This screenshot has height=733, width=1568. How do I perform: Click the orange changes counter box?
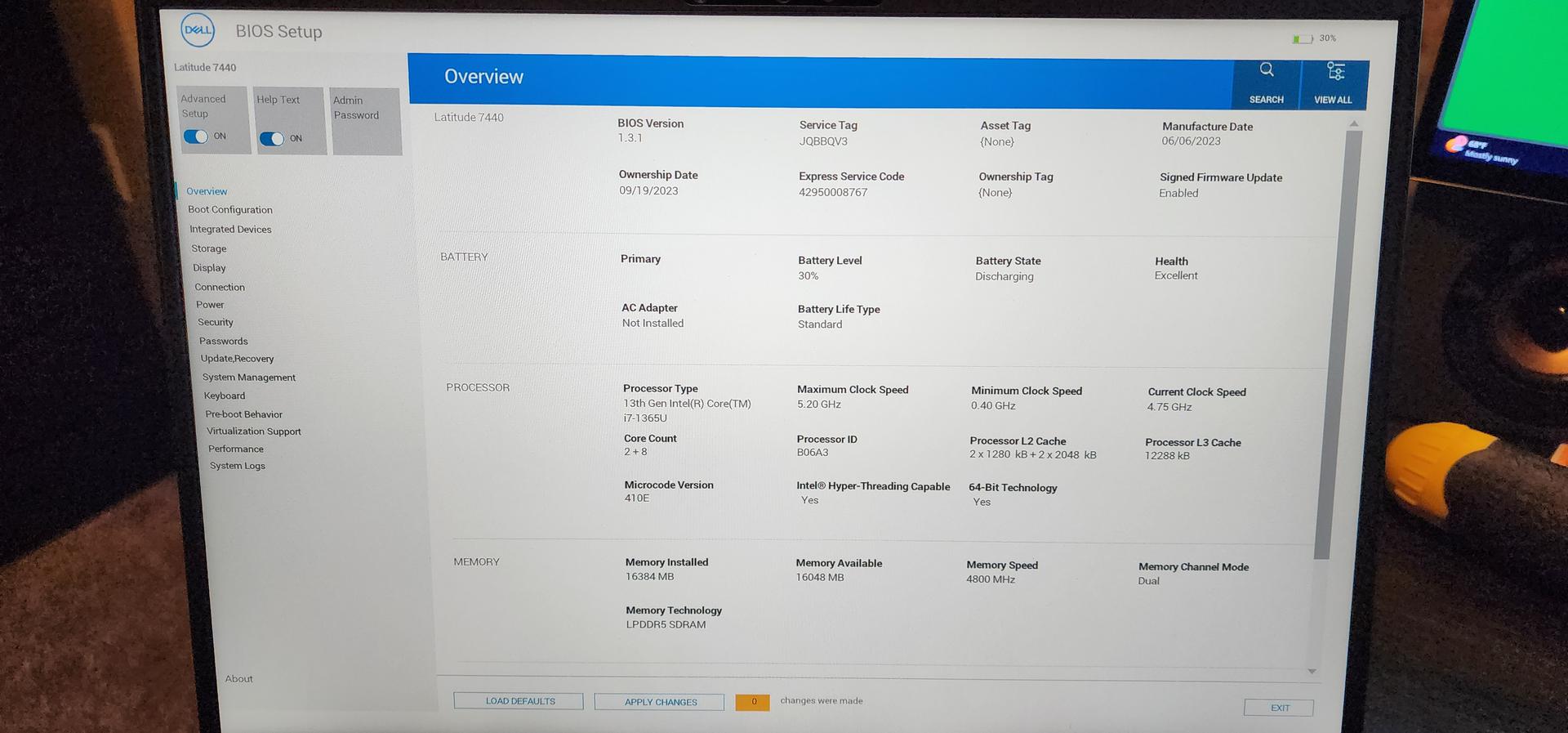[753, 702]
